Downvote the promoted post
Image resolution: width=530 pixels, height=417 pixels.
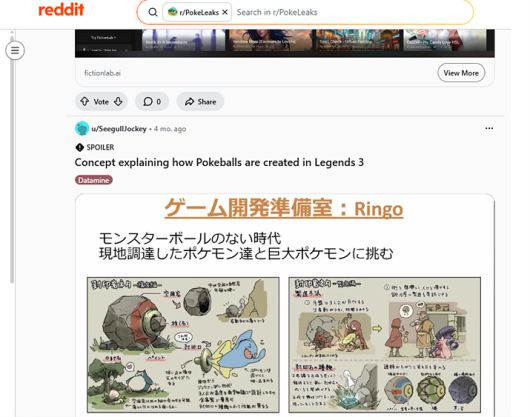pos(118,101)
